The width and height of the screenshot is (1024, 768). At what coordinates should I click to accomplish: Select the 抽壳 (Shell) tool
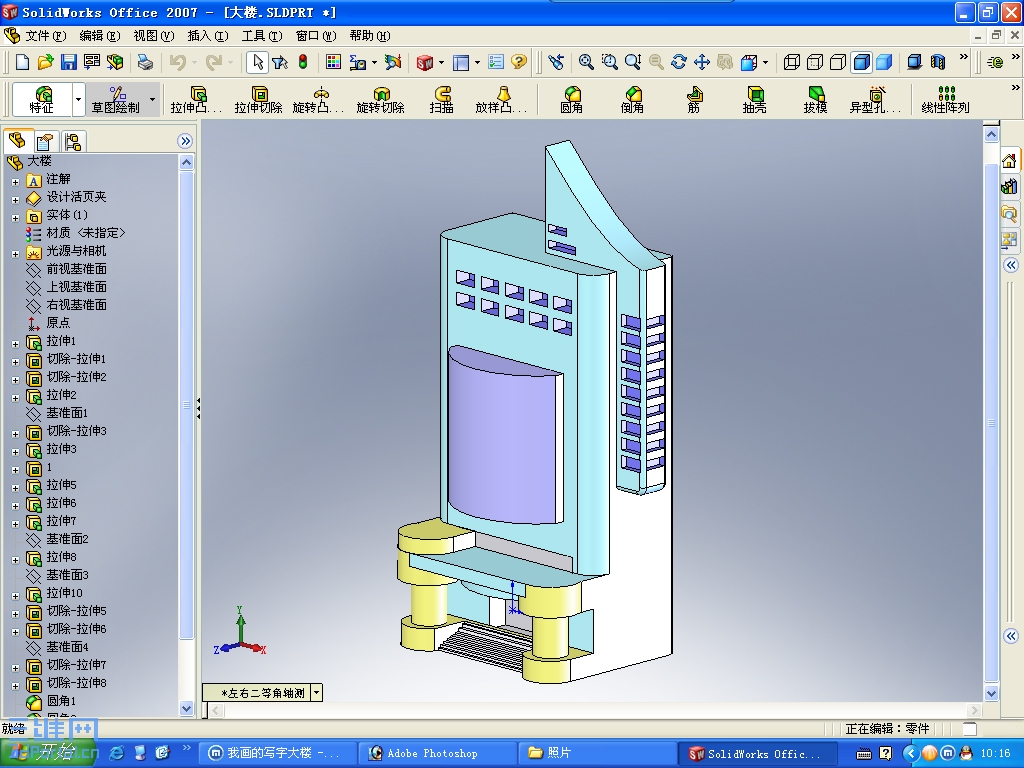pyautogui.click(x=754, y=100)
